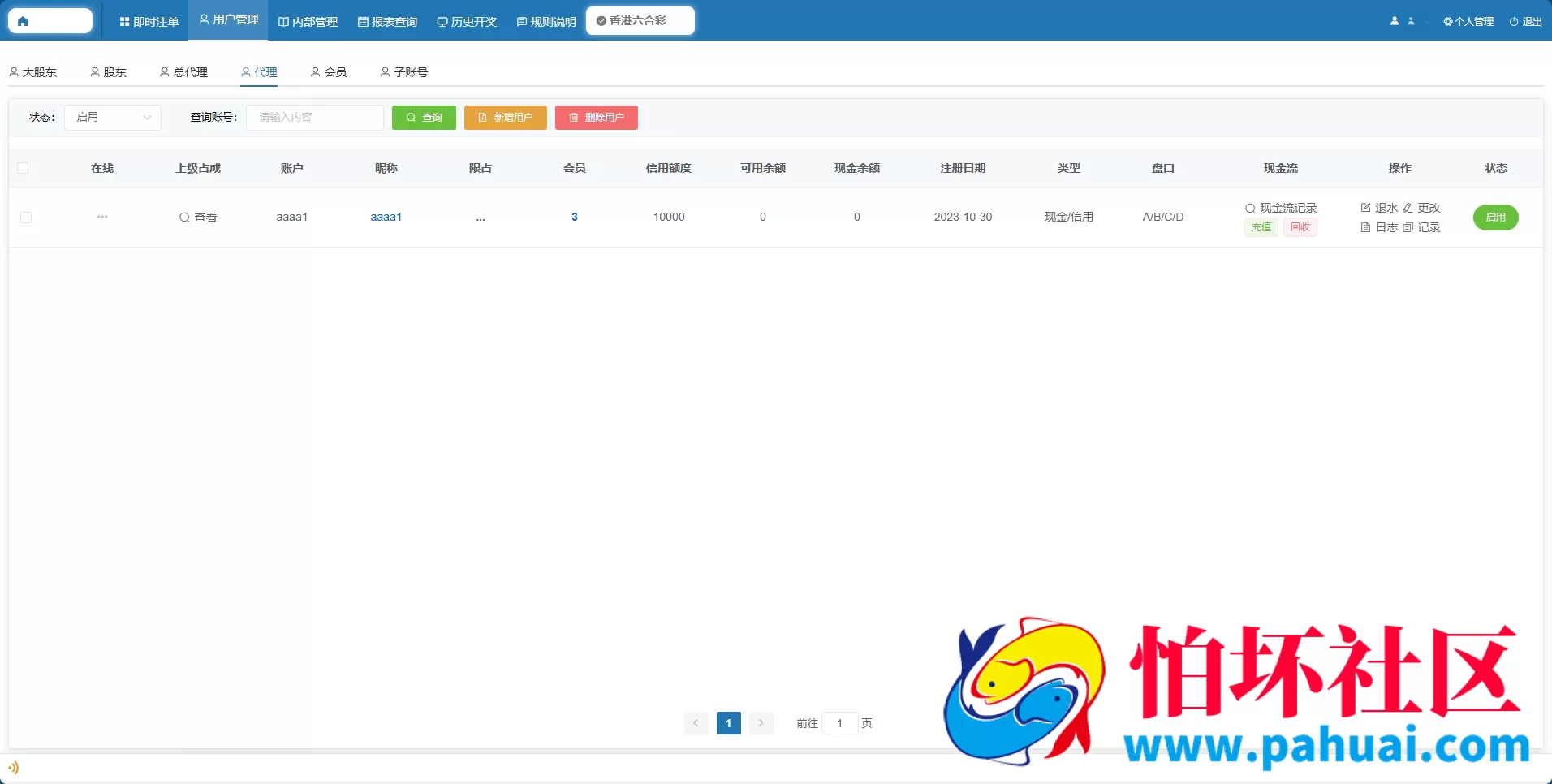Click the 限占 ellipsis for aaaa1

point(481,218)
